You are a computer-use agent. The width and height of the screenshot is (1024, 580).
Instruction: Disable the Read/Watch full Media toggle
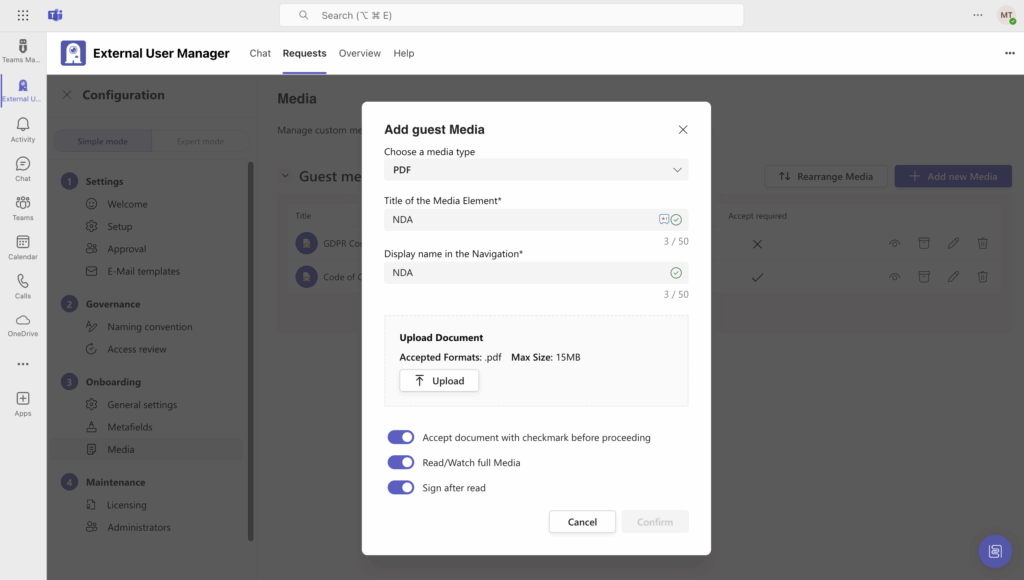[400, 462]
